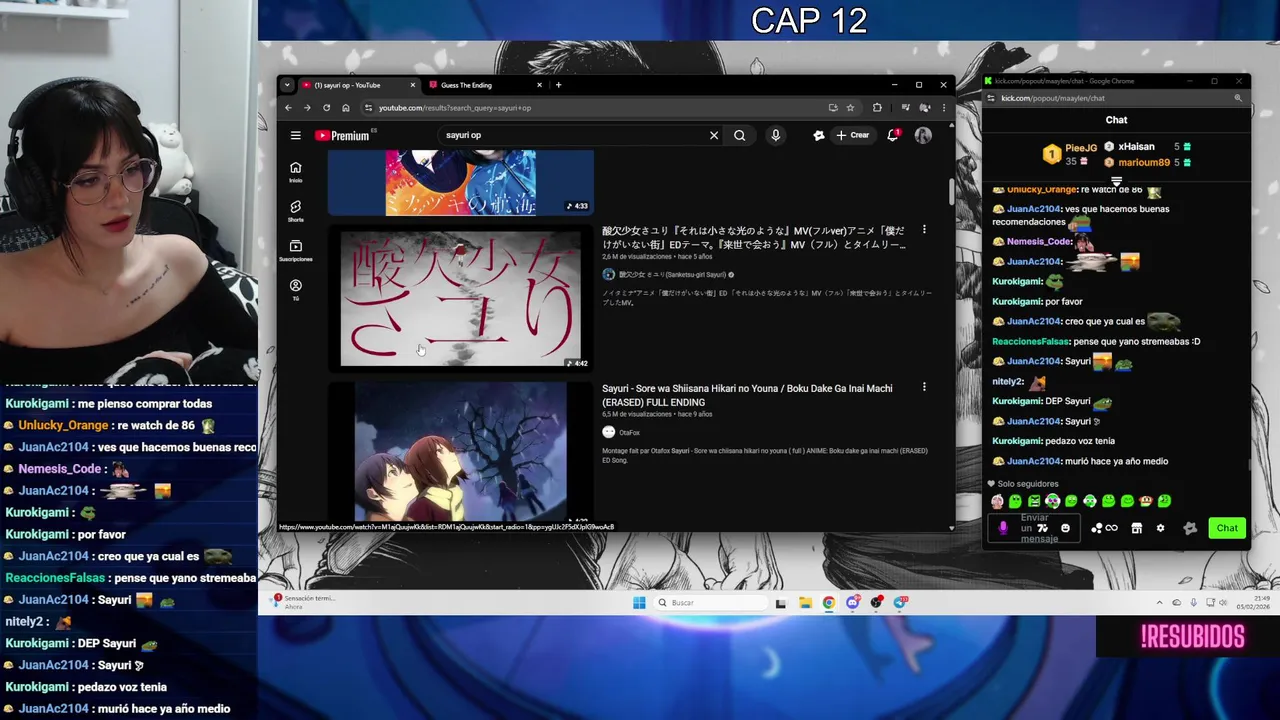
Task: Open tab search dropdown arrow
Action: 287,85
